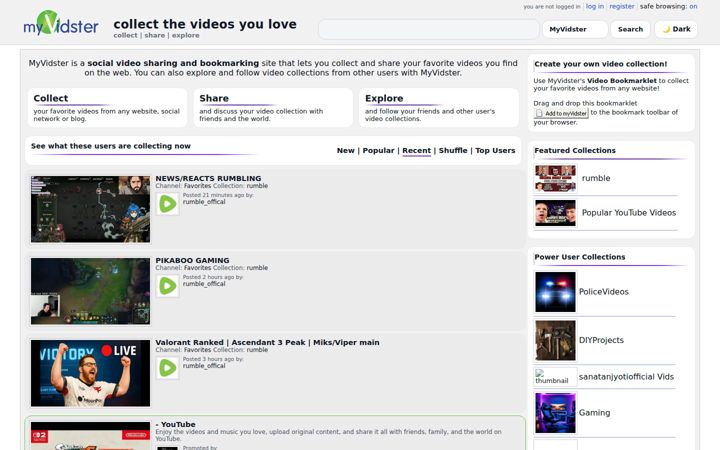Open NEWS/REACTS RUMBLING title link

tap(208, 178)
